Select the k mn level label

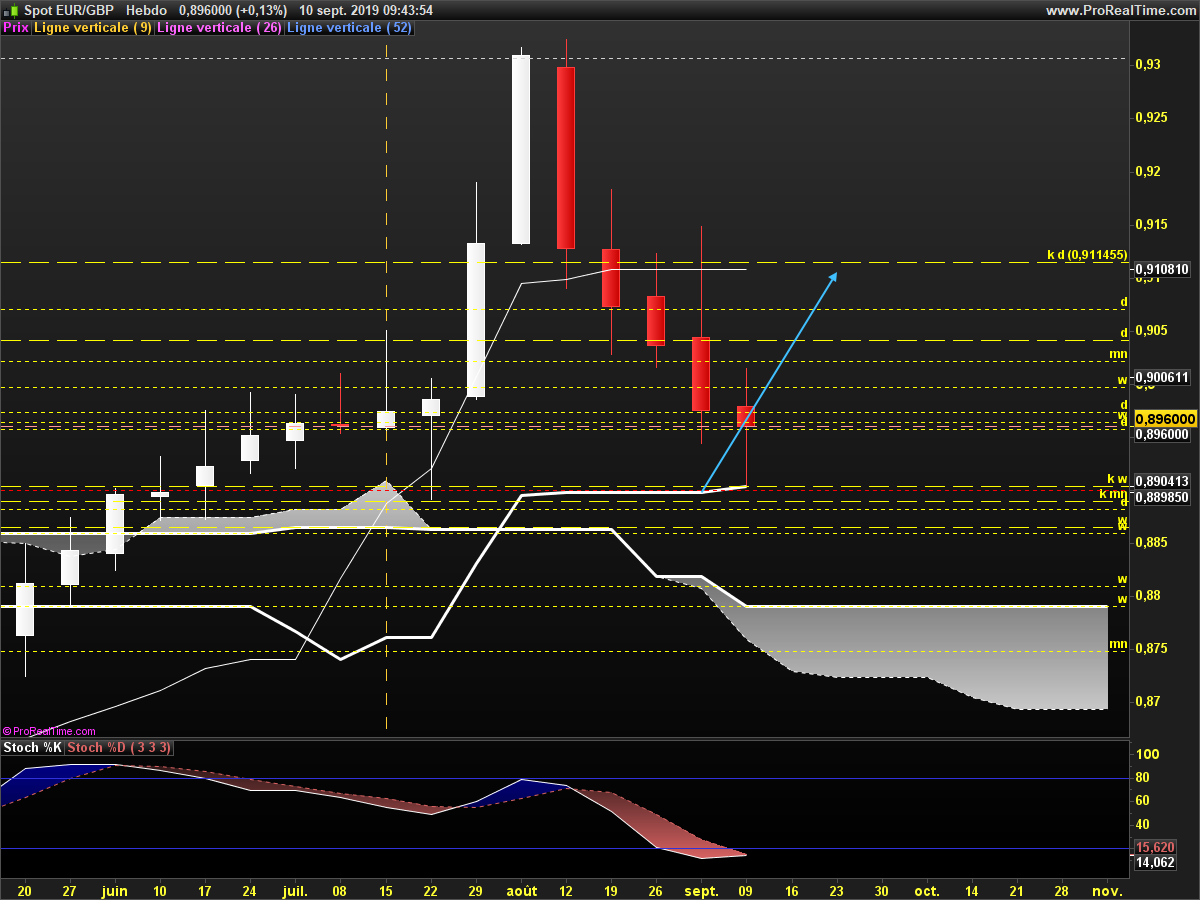1114,494
